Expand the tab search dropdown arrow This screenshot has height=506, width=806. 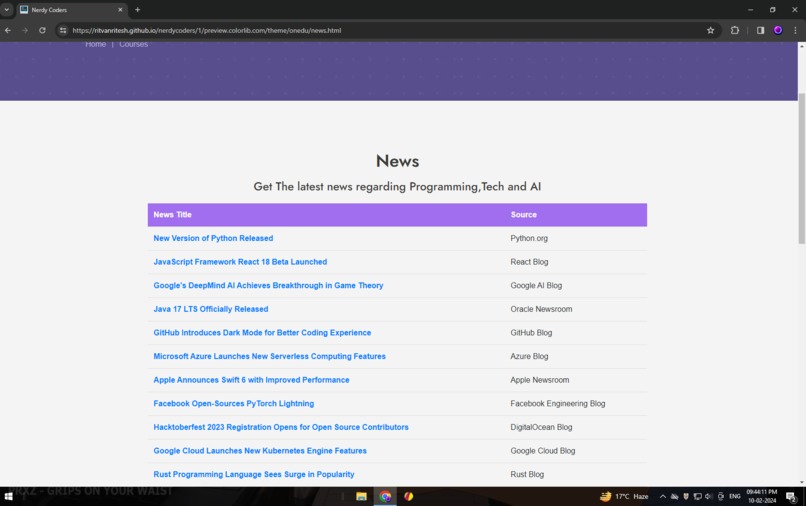point(7,10)
